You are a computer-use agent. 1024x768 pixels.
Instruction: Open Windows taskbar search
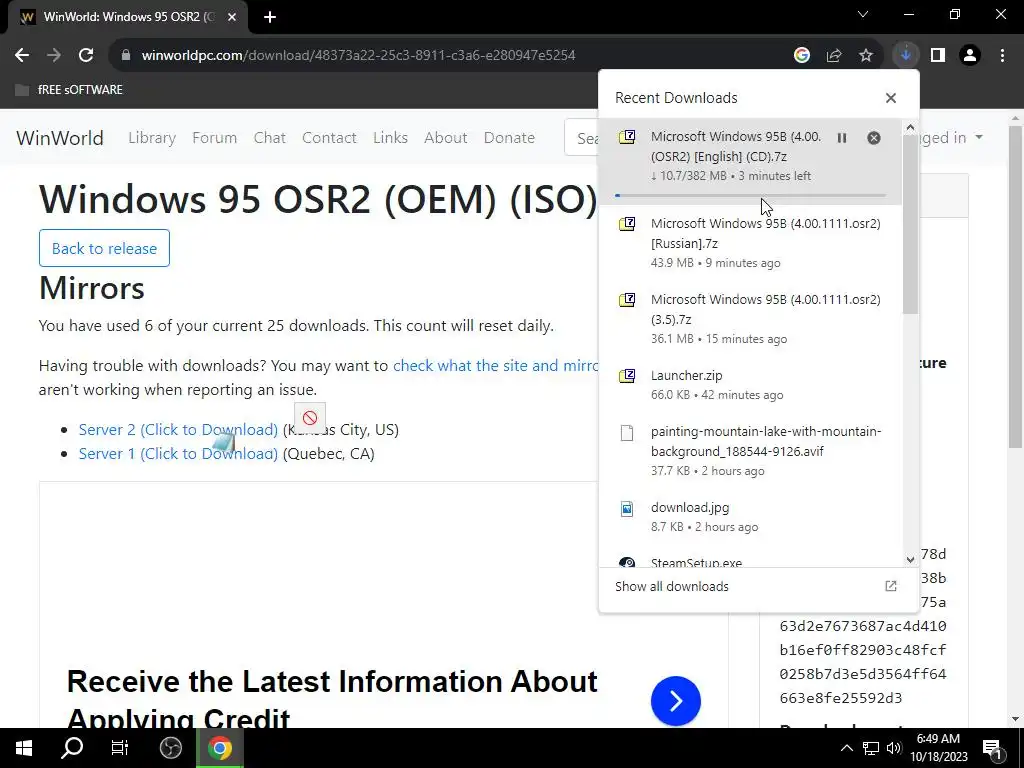point(72,748)
